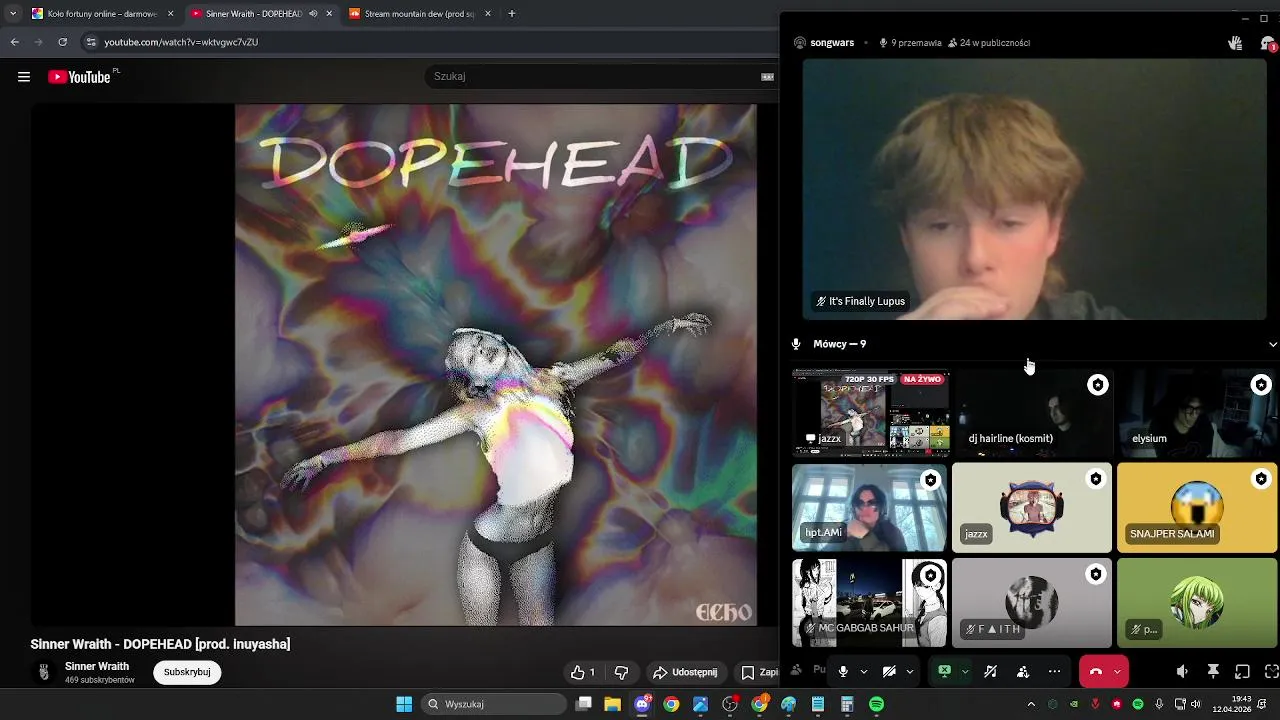
Task: Open jazzx live screen share tile
Action: [x=871, y=412]
